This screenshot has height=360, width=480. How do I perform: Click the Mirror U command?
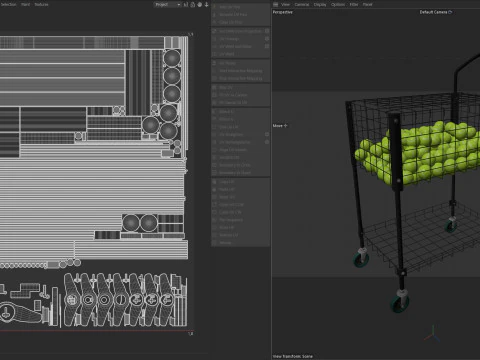[x=241, y=111]
